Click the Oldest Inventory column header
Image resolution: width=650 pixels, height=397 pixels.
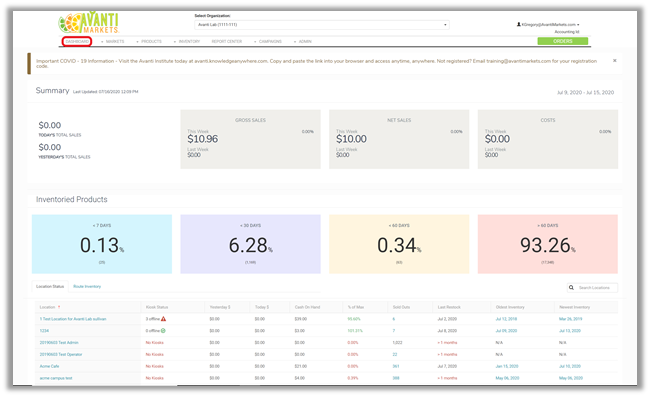pos(510,307)
